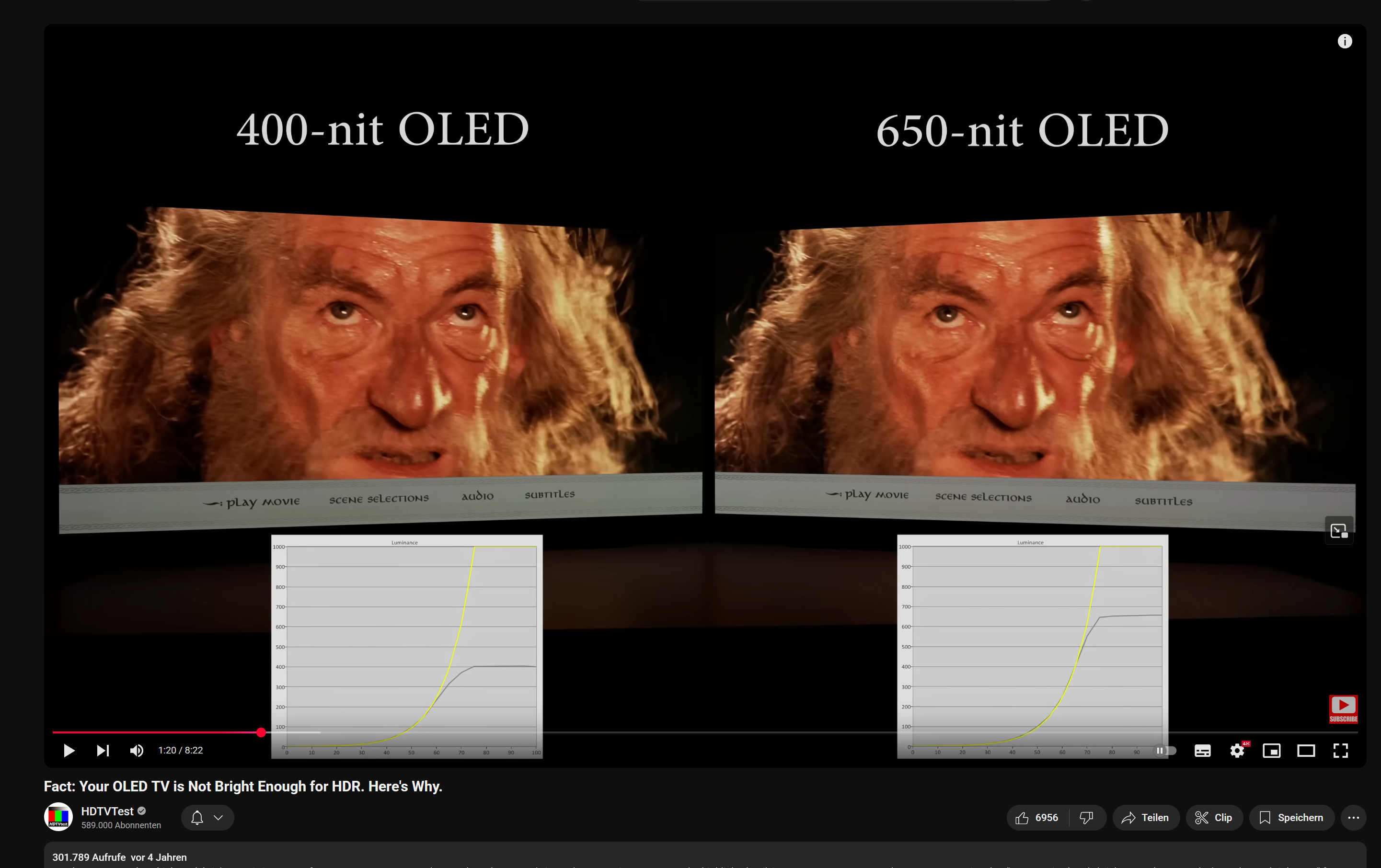Toggle the autoplay switch
This screenshot has height=868, width=1381.
[1165, 751]
